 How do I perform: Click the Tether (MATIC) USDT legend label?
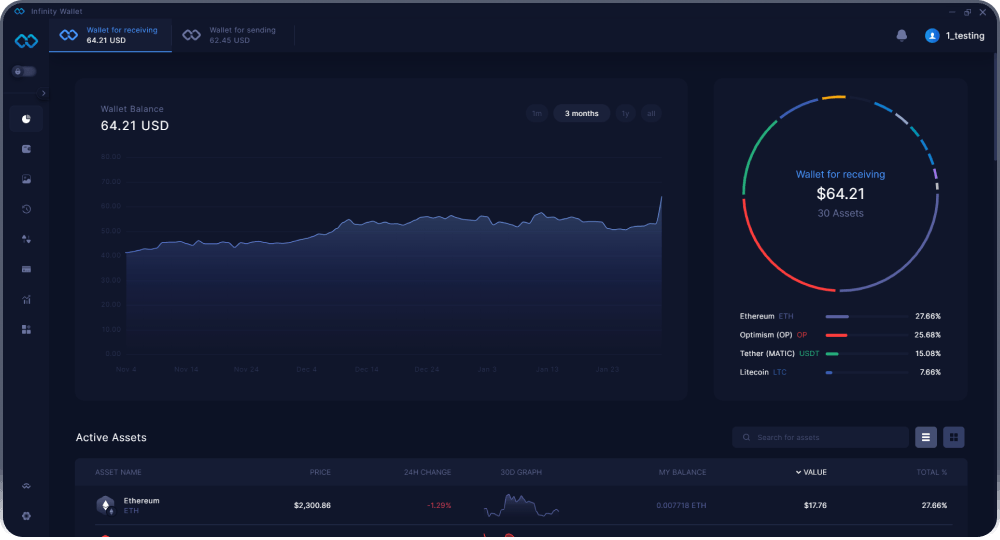[x=779, y=353]
